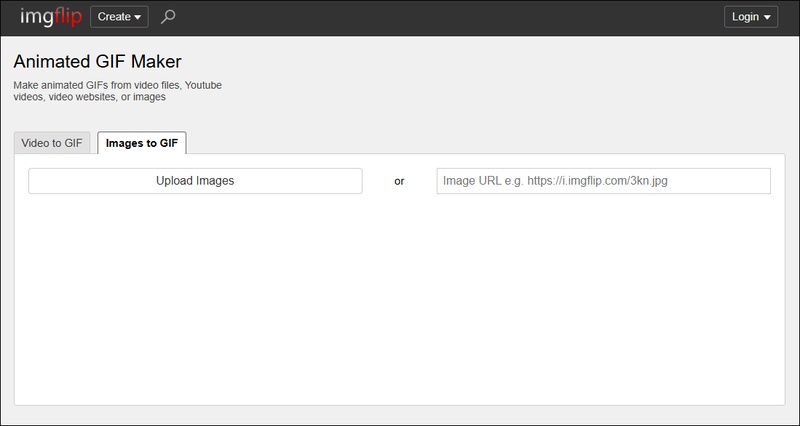Expand the Create dropdown menu
The width and height of the screenshot is (800, 426).
119,17
